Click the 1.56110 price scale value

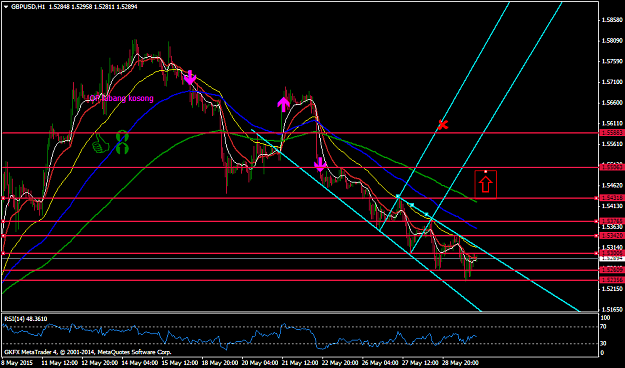[x=612, y=123]
